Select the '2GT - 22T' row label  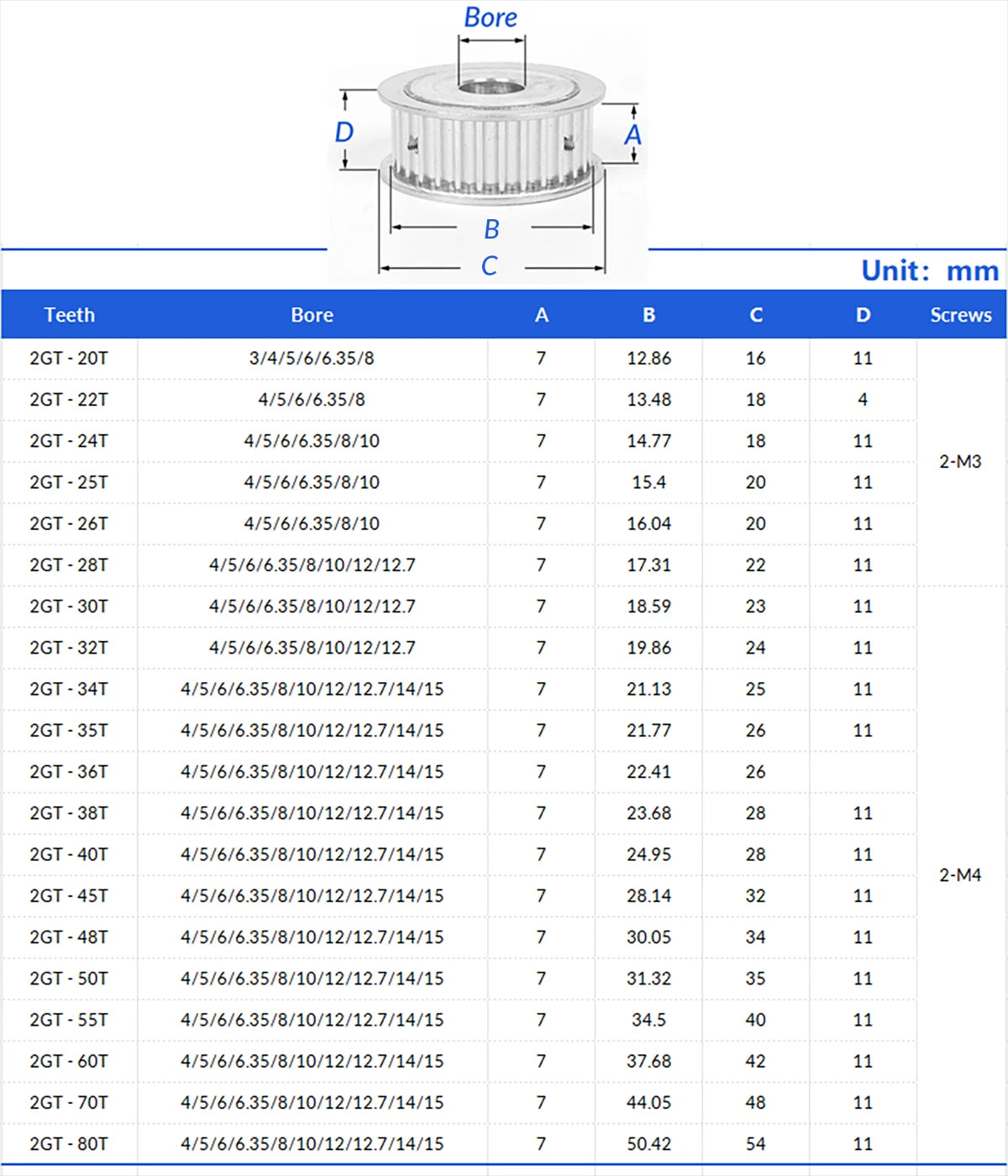pos(69,400)
